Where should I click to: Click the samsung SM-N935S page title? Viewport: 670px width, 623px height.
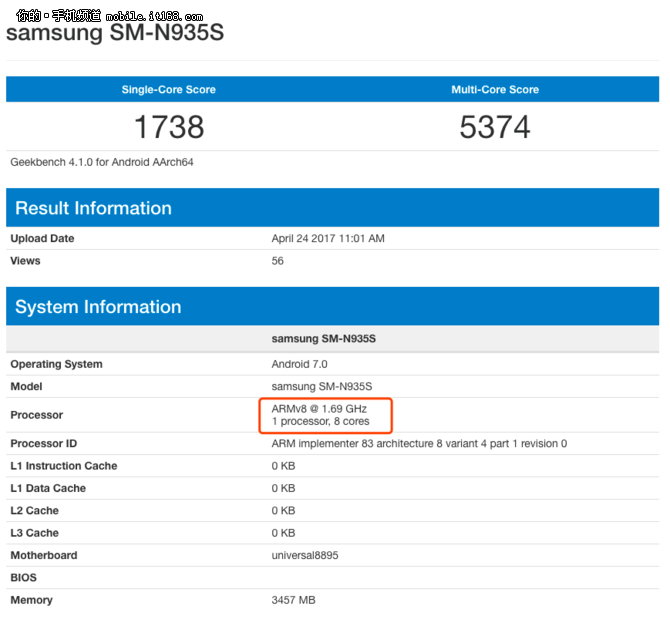(x=115, y=32)
